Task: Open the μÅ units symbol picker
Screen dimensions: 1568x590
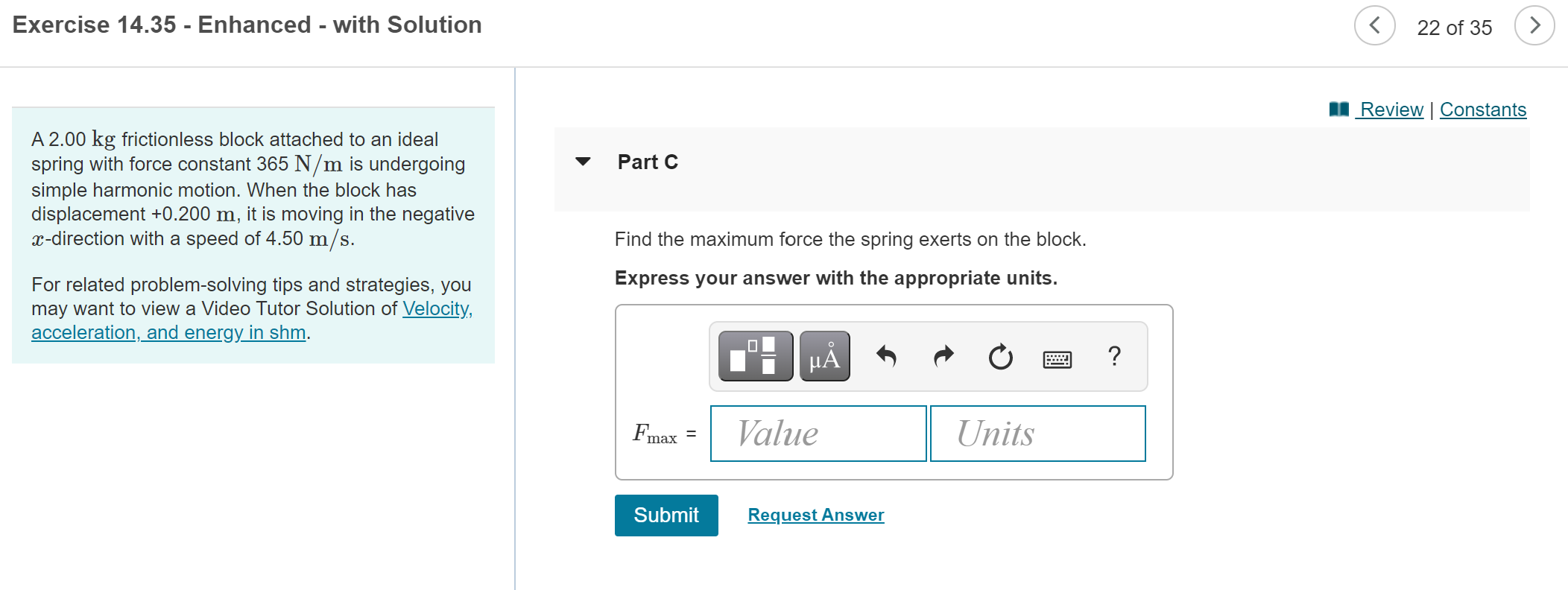Action: (x=823, y=356)
